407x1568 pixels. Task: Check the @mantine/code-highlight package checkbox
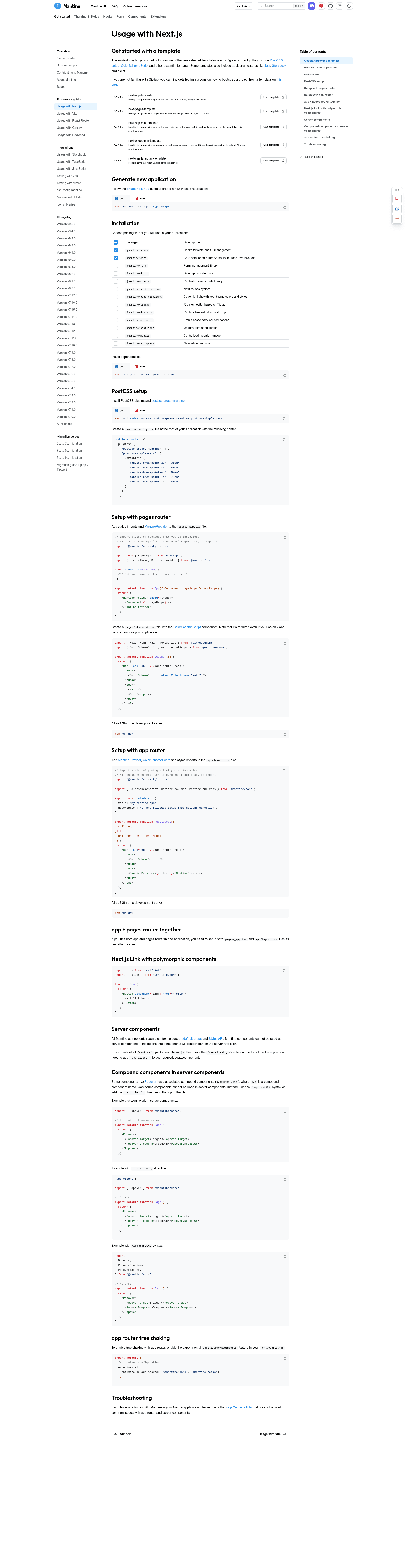click(x=116, y=297)
